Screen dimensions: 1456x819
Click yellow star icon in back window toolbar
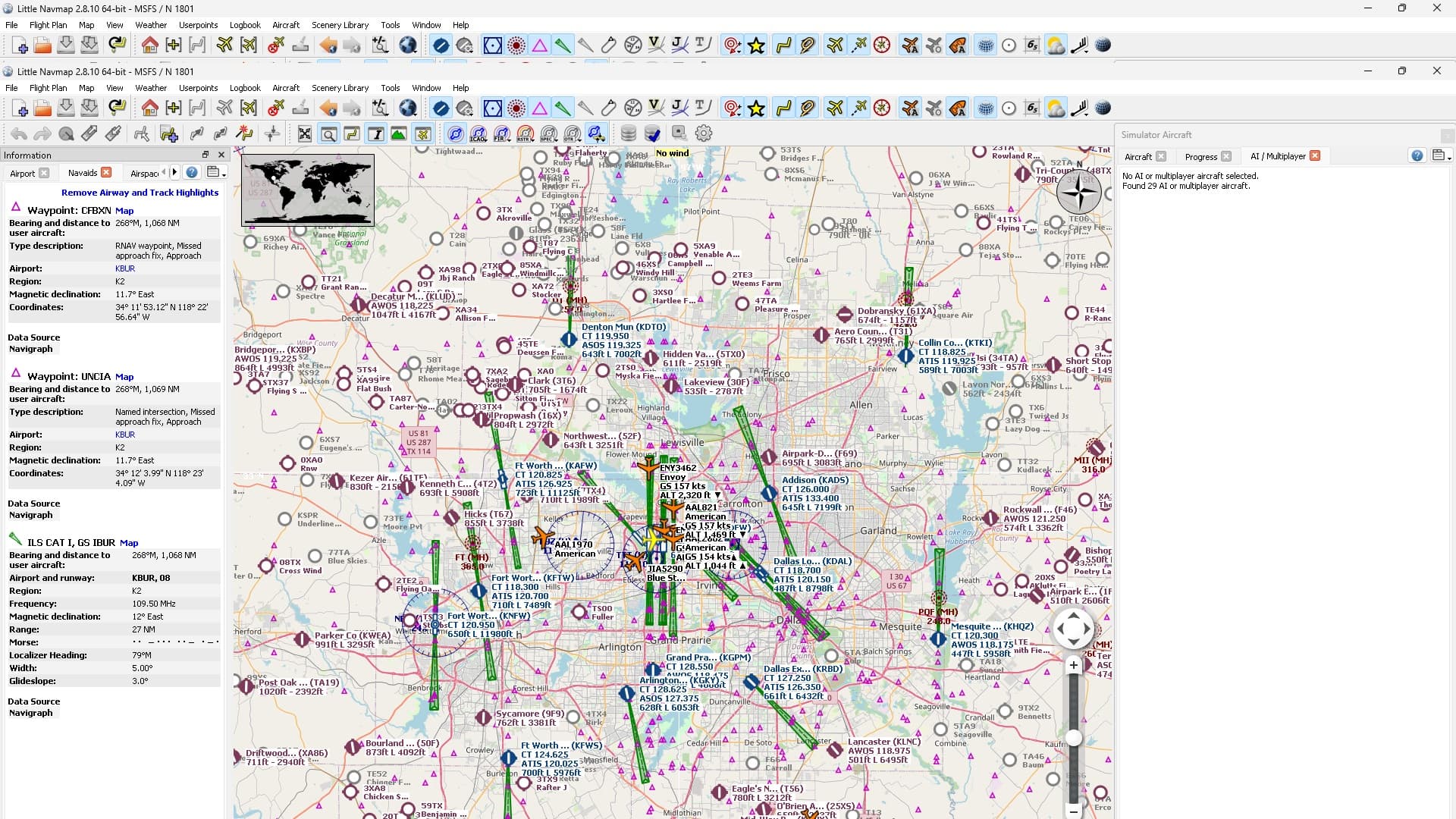click(756, 45)
